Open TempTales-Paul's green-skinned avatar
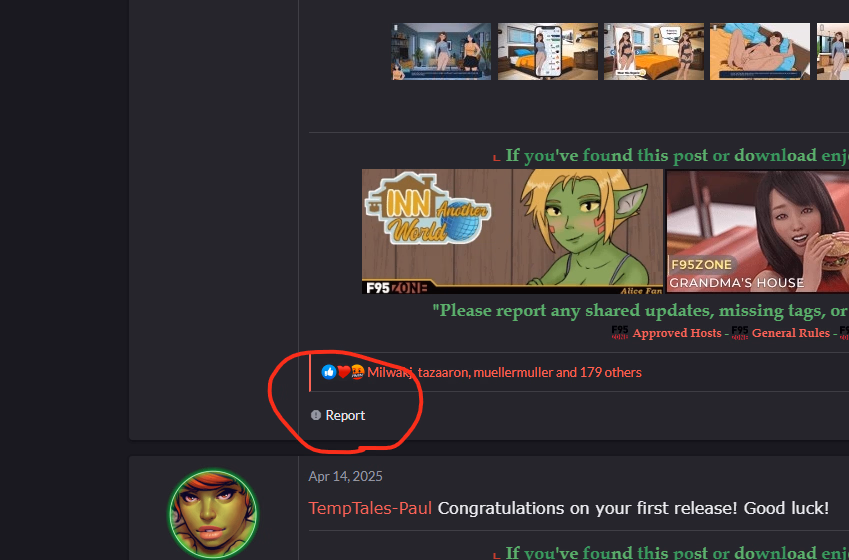Screen dimensions: 849x560 (213, 513)
